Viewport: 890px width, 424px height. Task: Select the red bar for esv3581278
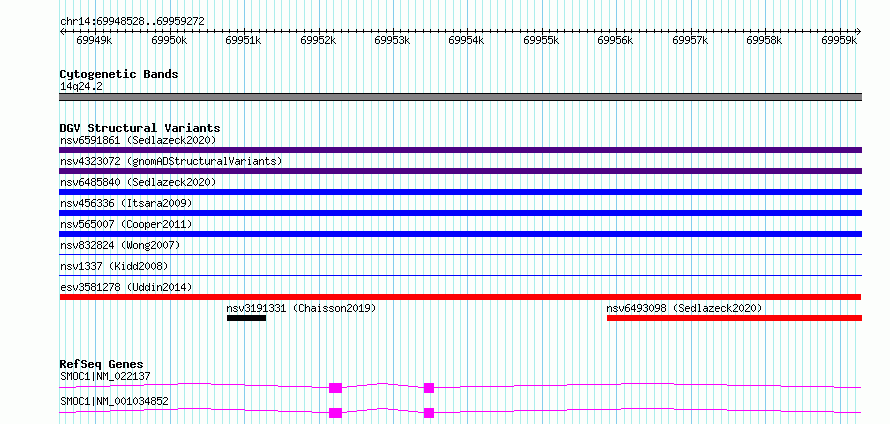[x=460, y=297]
